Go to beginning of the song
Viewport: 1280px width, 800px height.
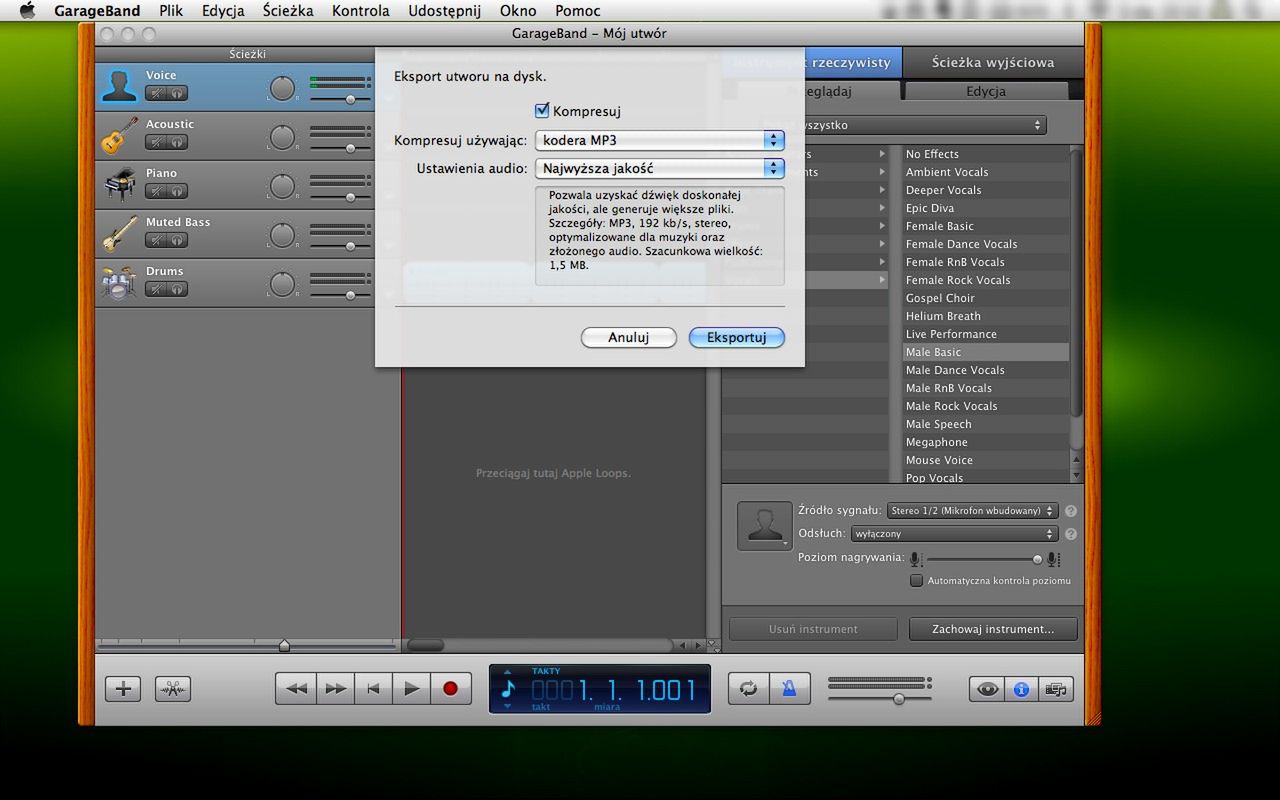pyautogui.click(x=373, y=688)
